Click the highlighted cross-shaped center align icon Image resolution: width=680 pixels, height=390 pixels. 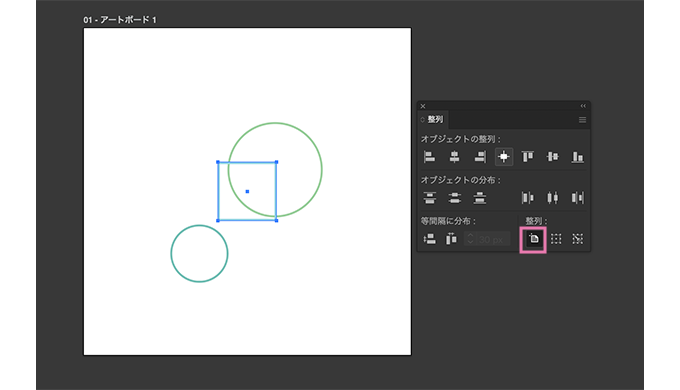click(503, 157)
